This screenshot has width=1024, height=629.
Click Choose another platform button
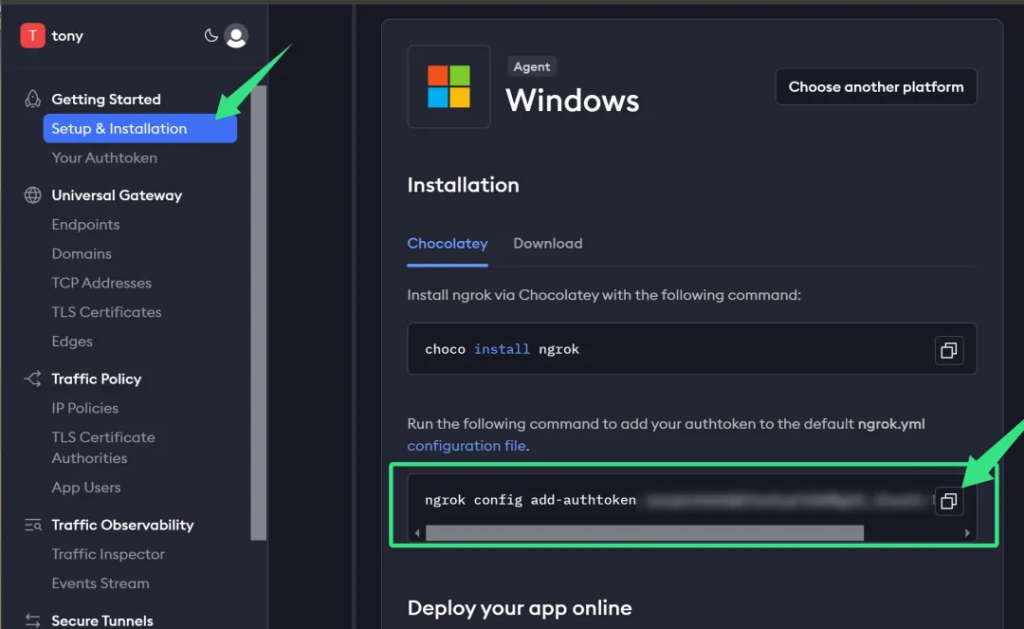click(x=876, y=86)
